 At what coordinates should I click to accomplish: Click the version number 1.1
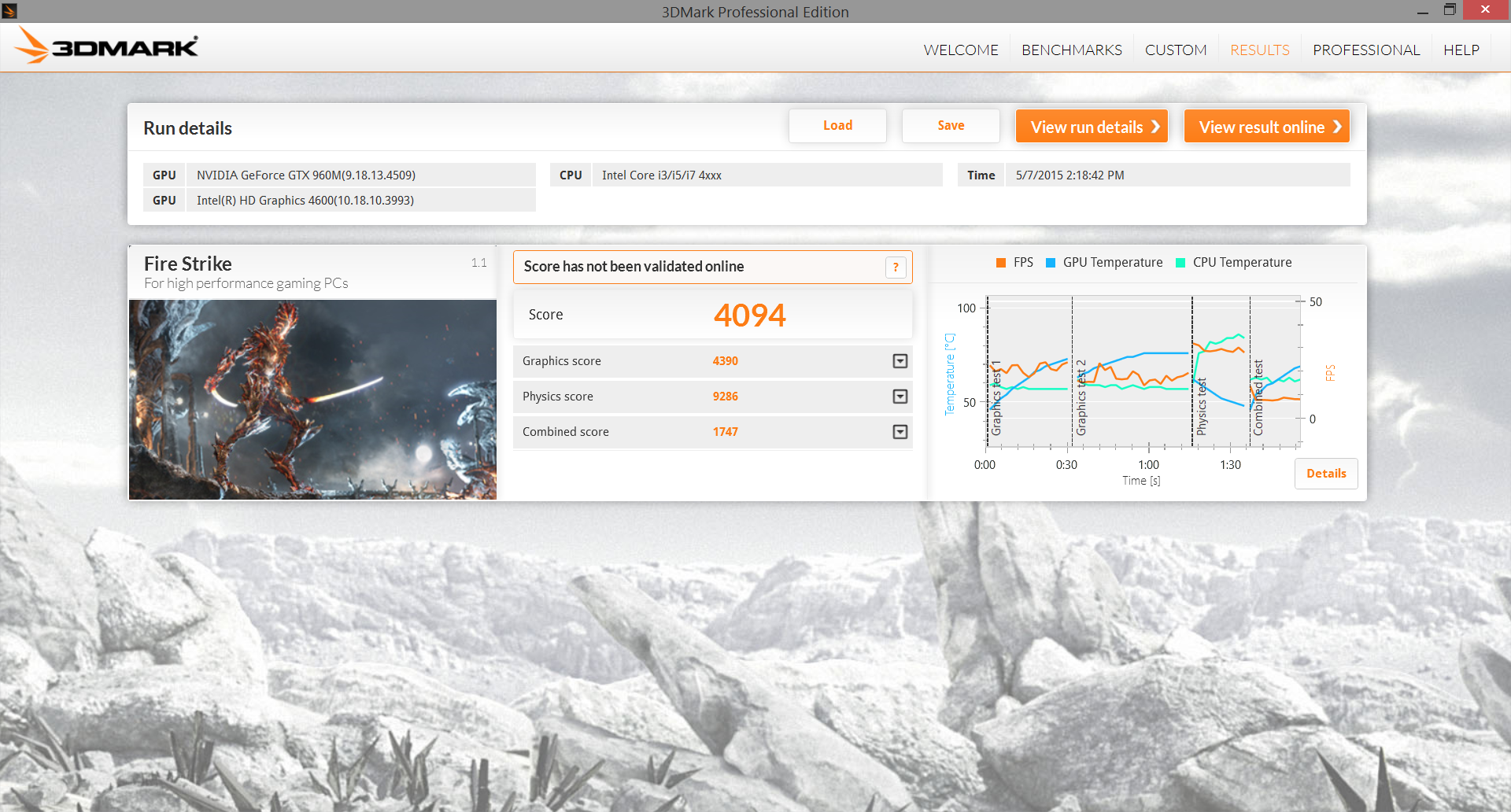pos(478,263)
